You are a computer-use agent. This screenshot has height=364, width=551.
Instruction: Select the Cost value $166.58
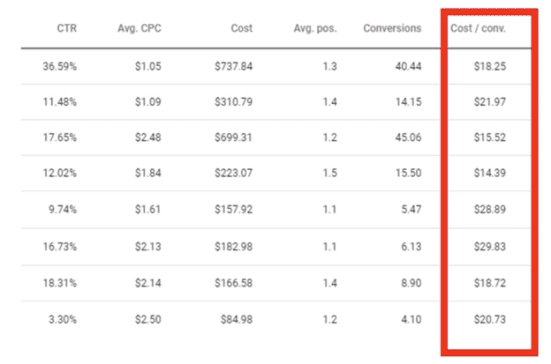click(233, 283)
